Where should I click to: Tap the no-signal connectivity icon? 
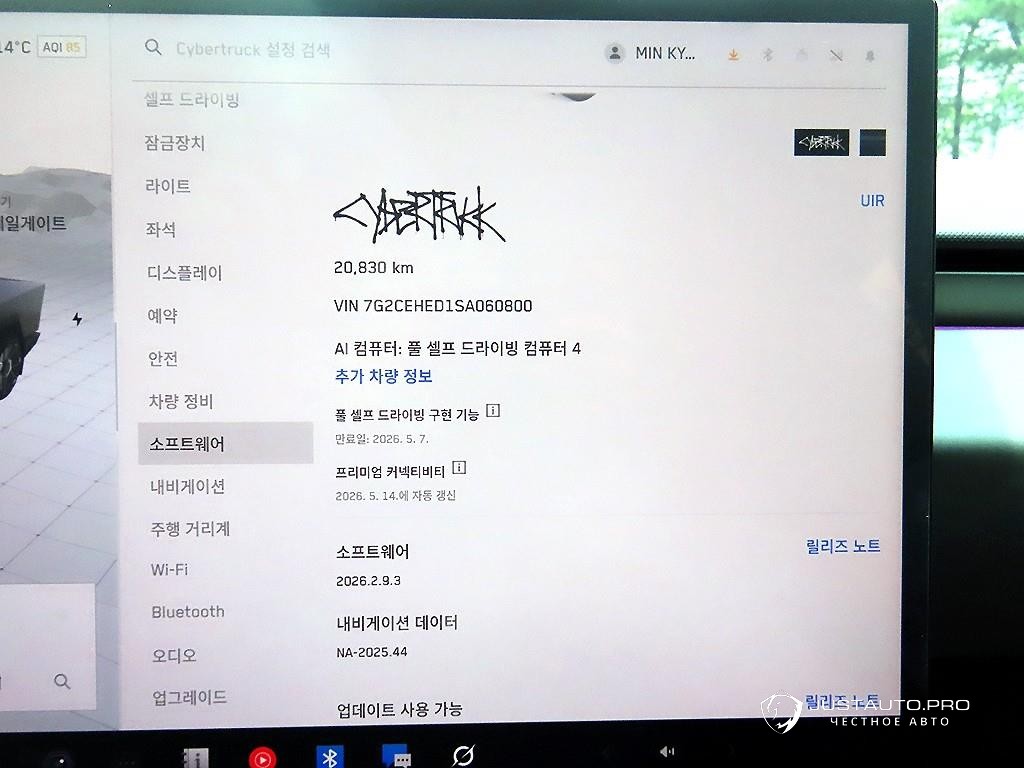coord(836,56)
